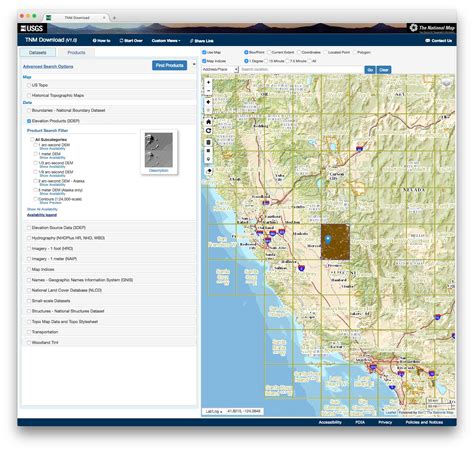Check 1 meter DEM
The height and width of the screenshot is (451, 474).
[x=35, y=154]
